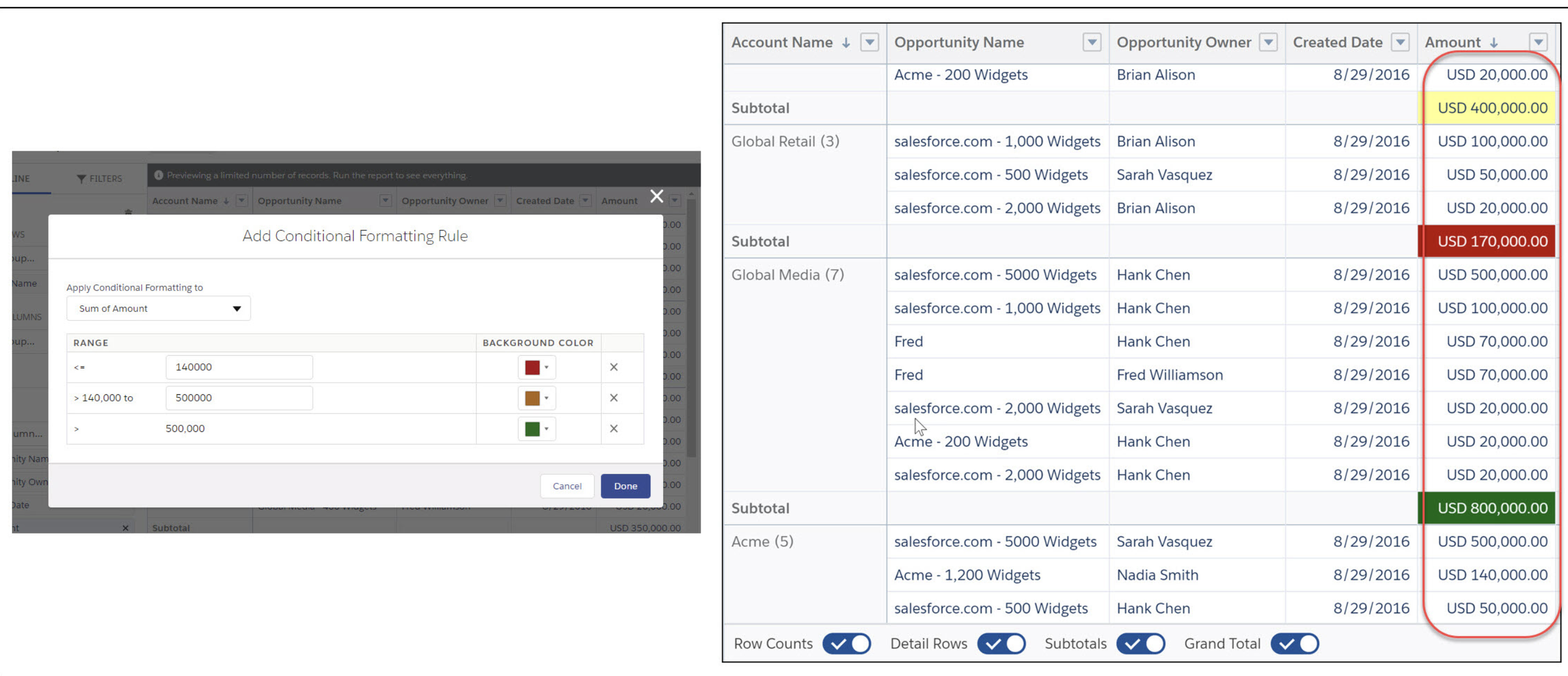Screen dimensions: 1568x676
Task: Open the Filters panel icon
Action: pos(81,178)
